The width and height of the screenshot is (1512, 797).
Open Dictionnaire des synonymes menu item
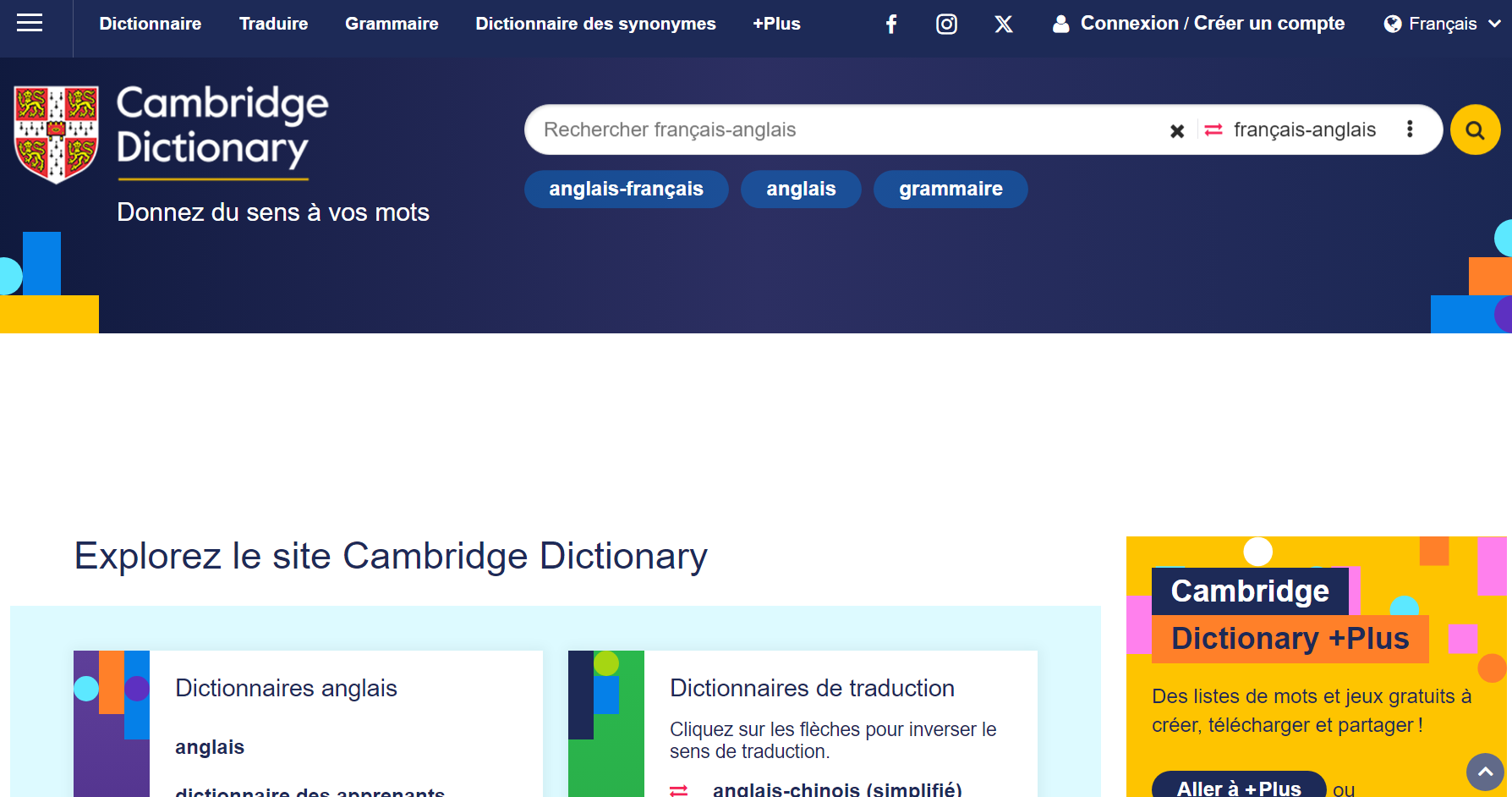click(x=595, y=24)
